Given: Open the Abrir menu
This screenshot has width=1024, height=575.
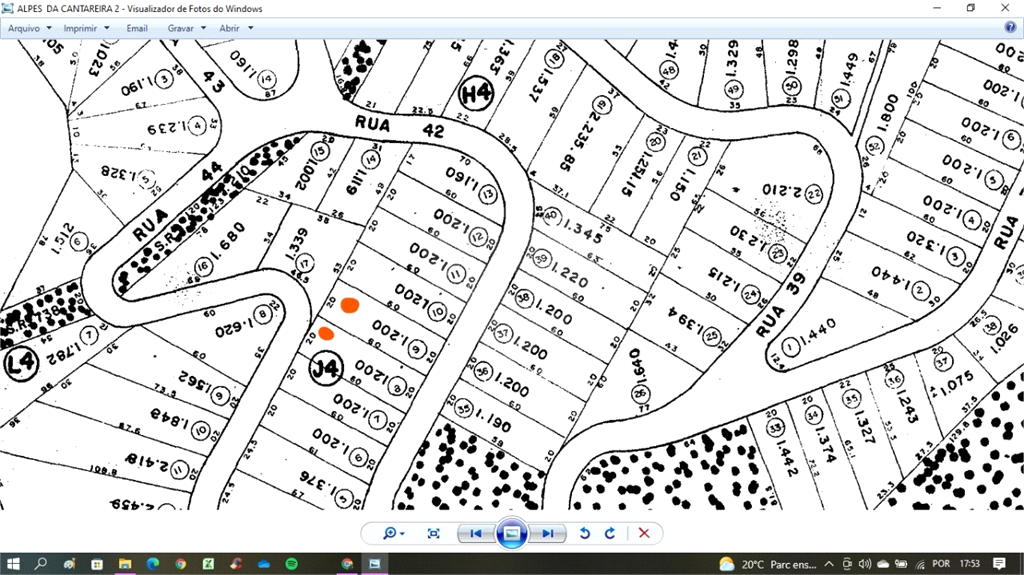Looking at the screenshot, I should tap(236, 28).
